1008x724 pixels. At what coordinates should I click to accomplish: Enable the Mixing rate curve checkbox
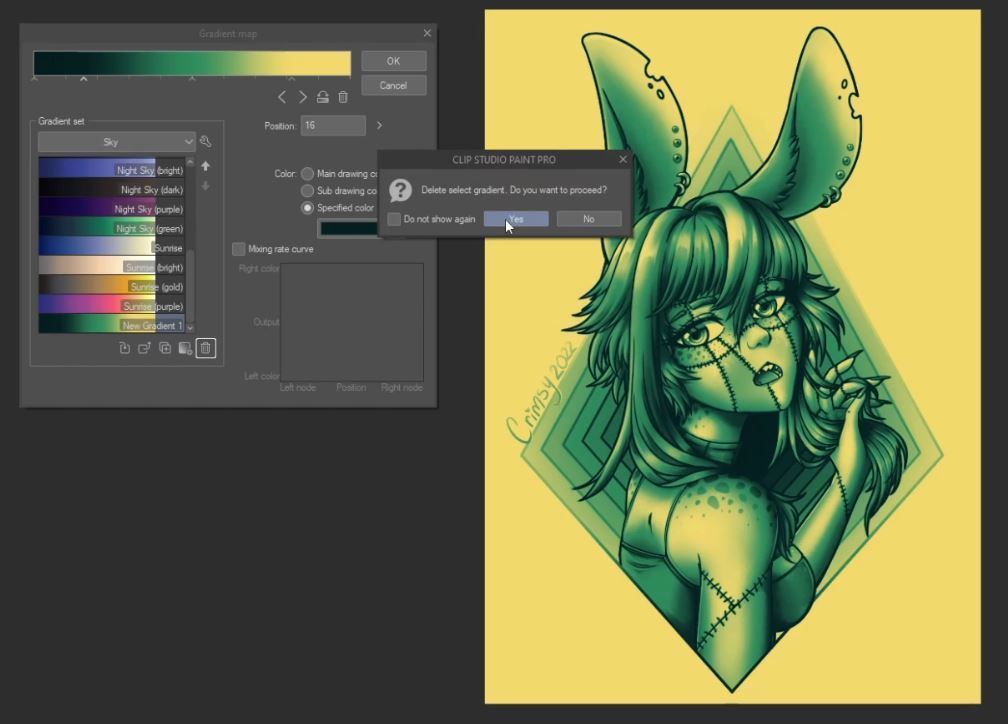click(x=239, y=249)
